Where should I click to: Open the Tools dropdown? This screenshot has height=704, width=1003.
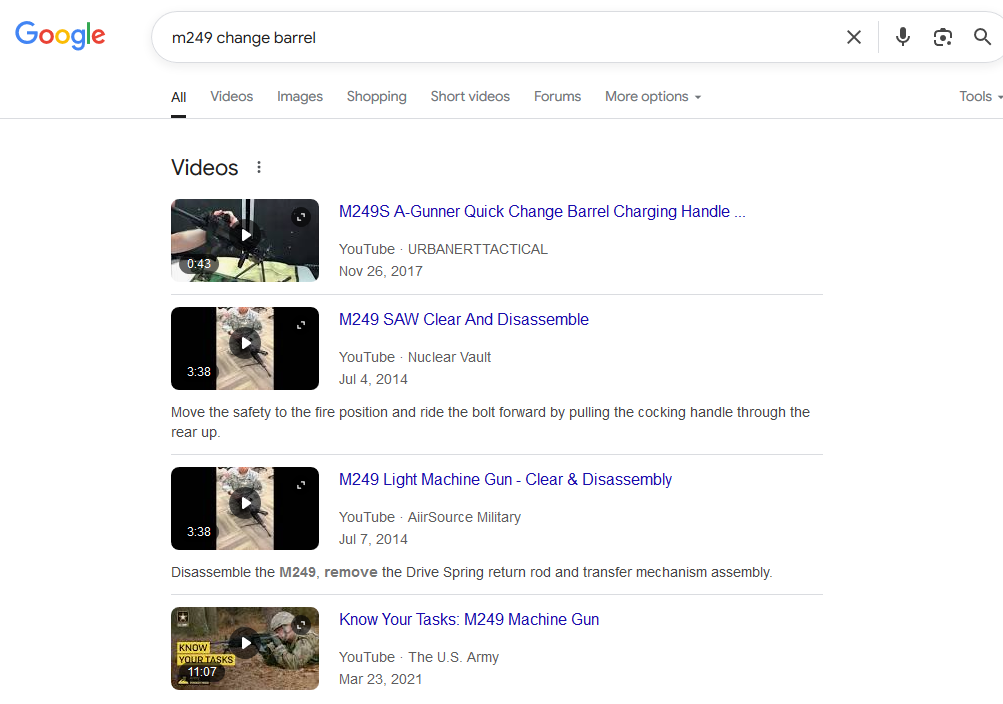(980, 97)
